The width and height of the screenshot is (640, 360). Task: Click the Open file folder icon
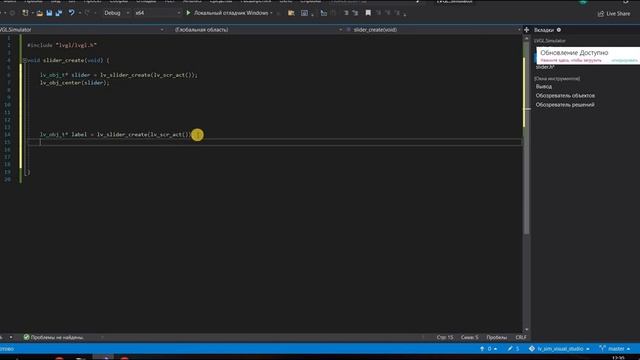40,13
